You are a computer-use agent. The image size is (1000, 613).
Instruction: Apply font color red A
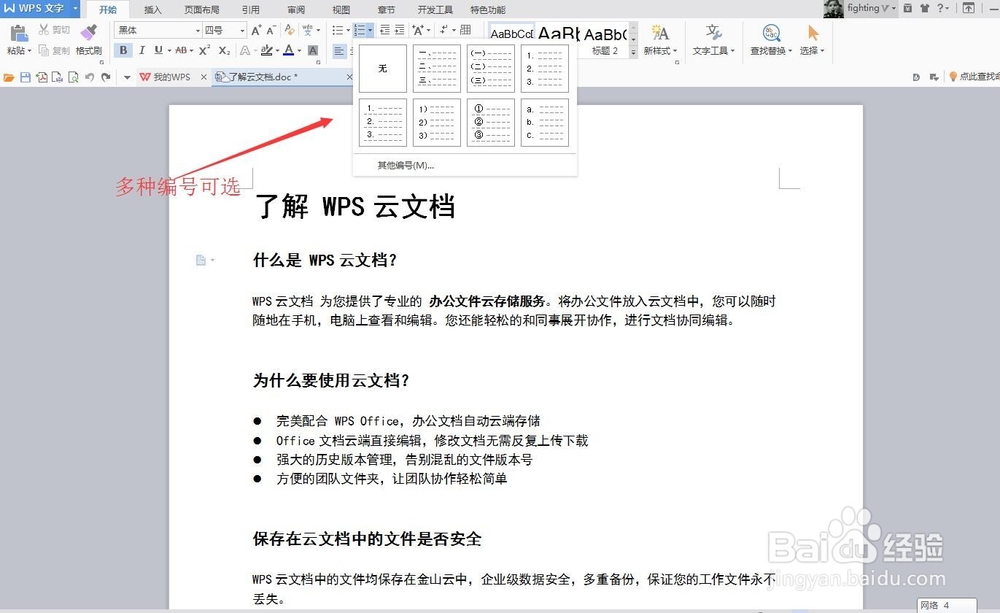click(288, 50)
